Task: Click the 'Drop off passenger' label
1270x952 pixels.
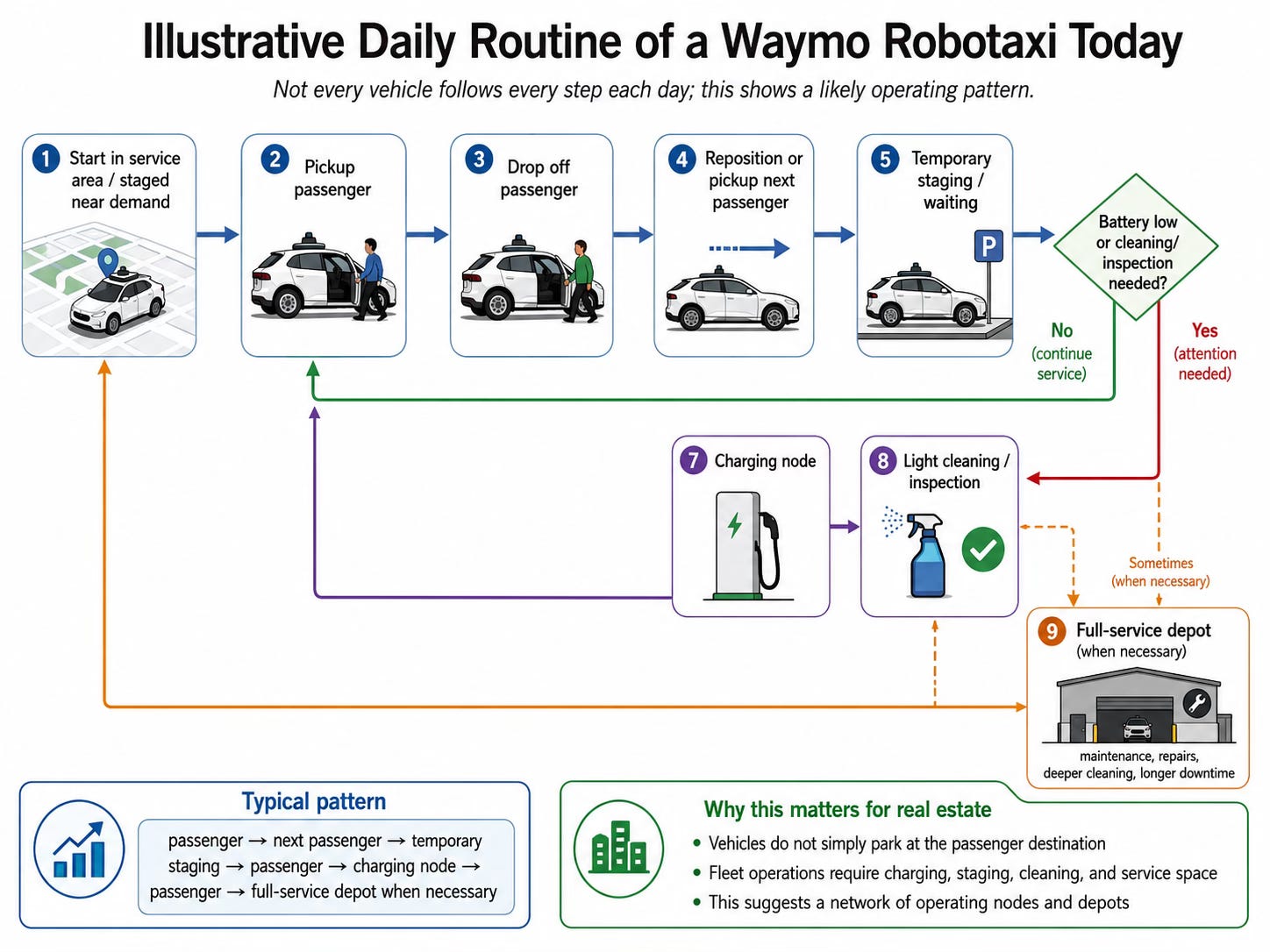Action: tap(539, 178)
